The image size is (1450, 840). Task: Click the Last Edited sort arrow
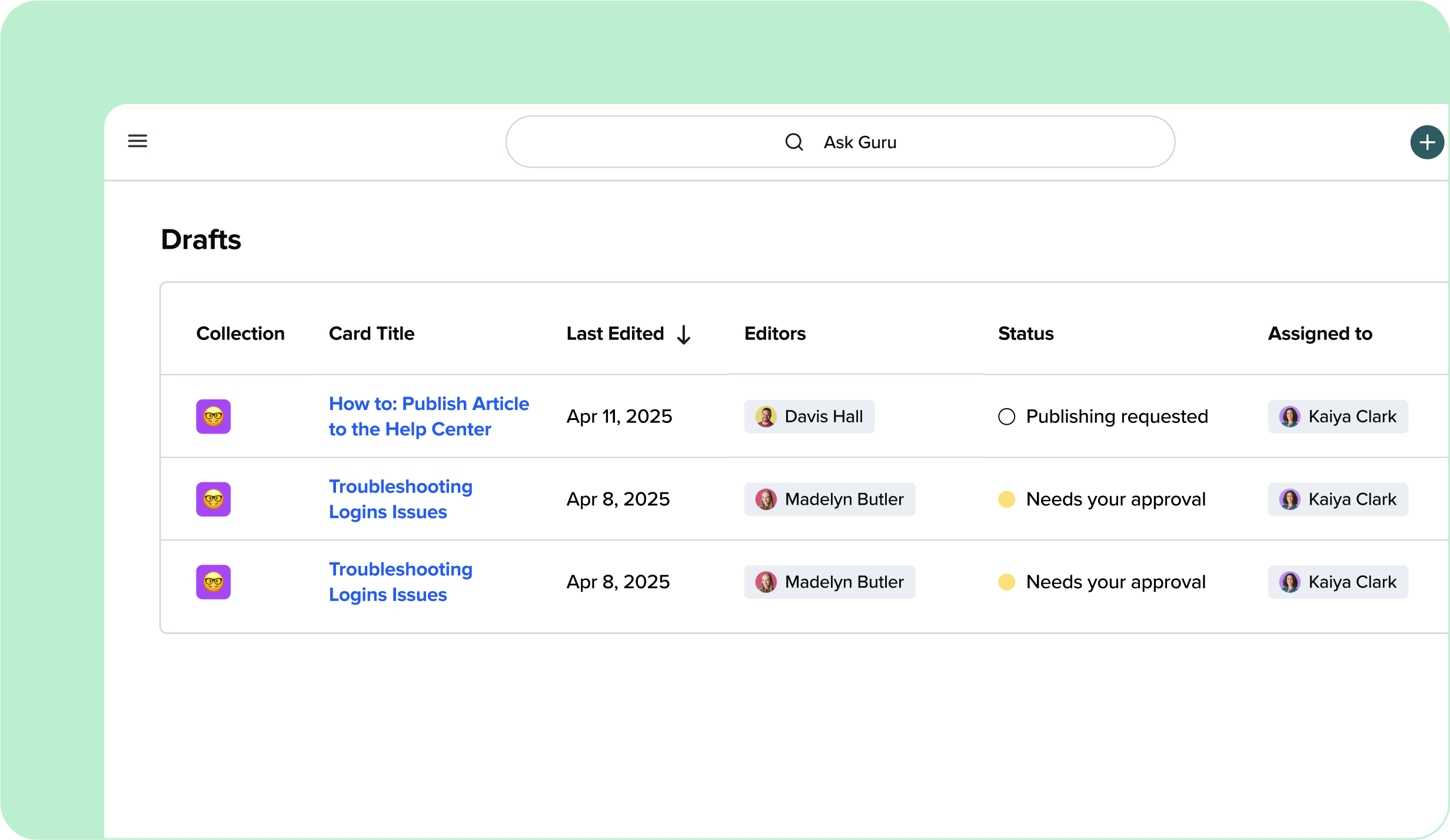coord(684,334)
